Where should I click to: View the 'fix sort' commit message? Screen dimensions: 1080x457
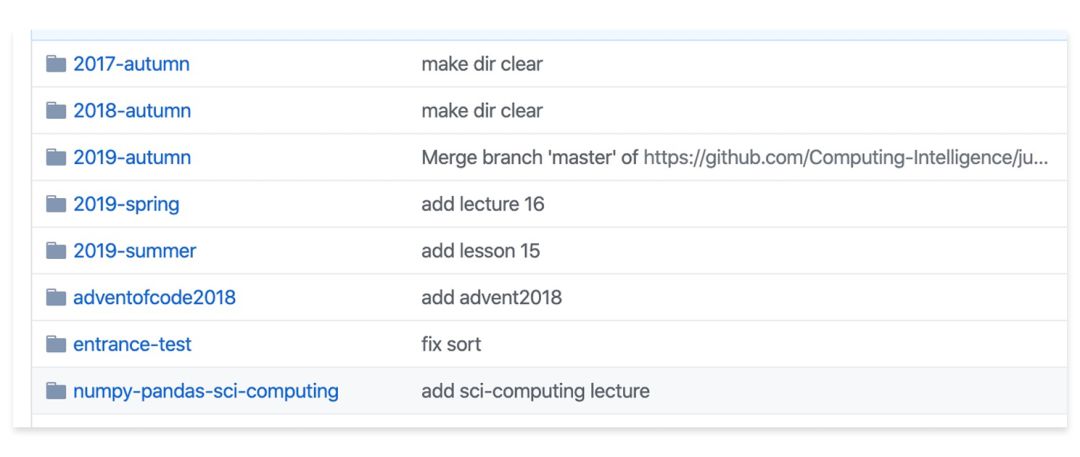[451, 344]
